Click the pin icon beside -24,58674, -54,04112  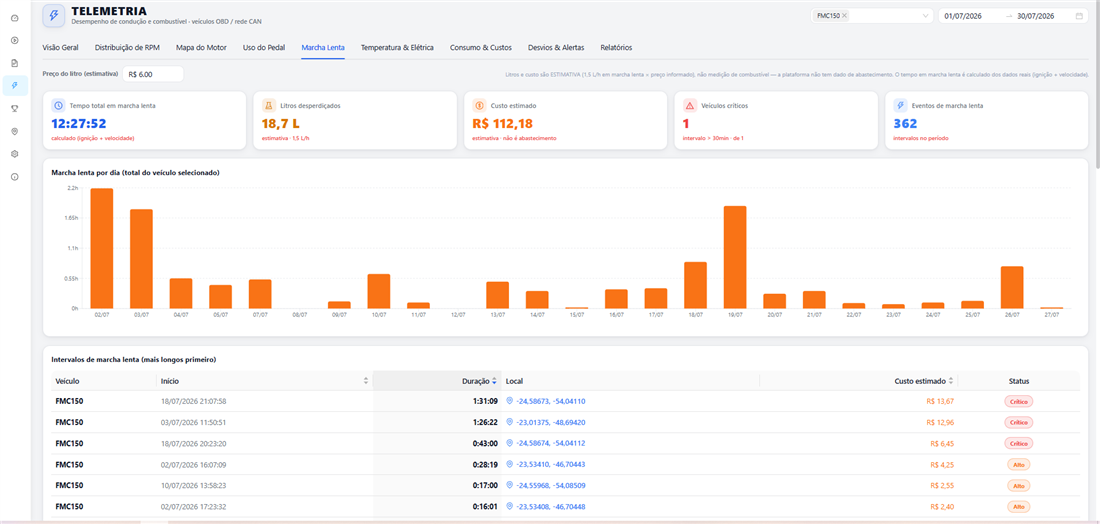[x=509, y=443]
